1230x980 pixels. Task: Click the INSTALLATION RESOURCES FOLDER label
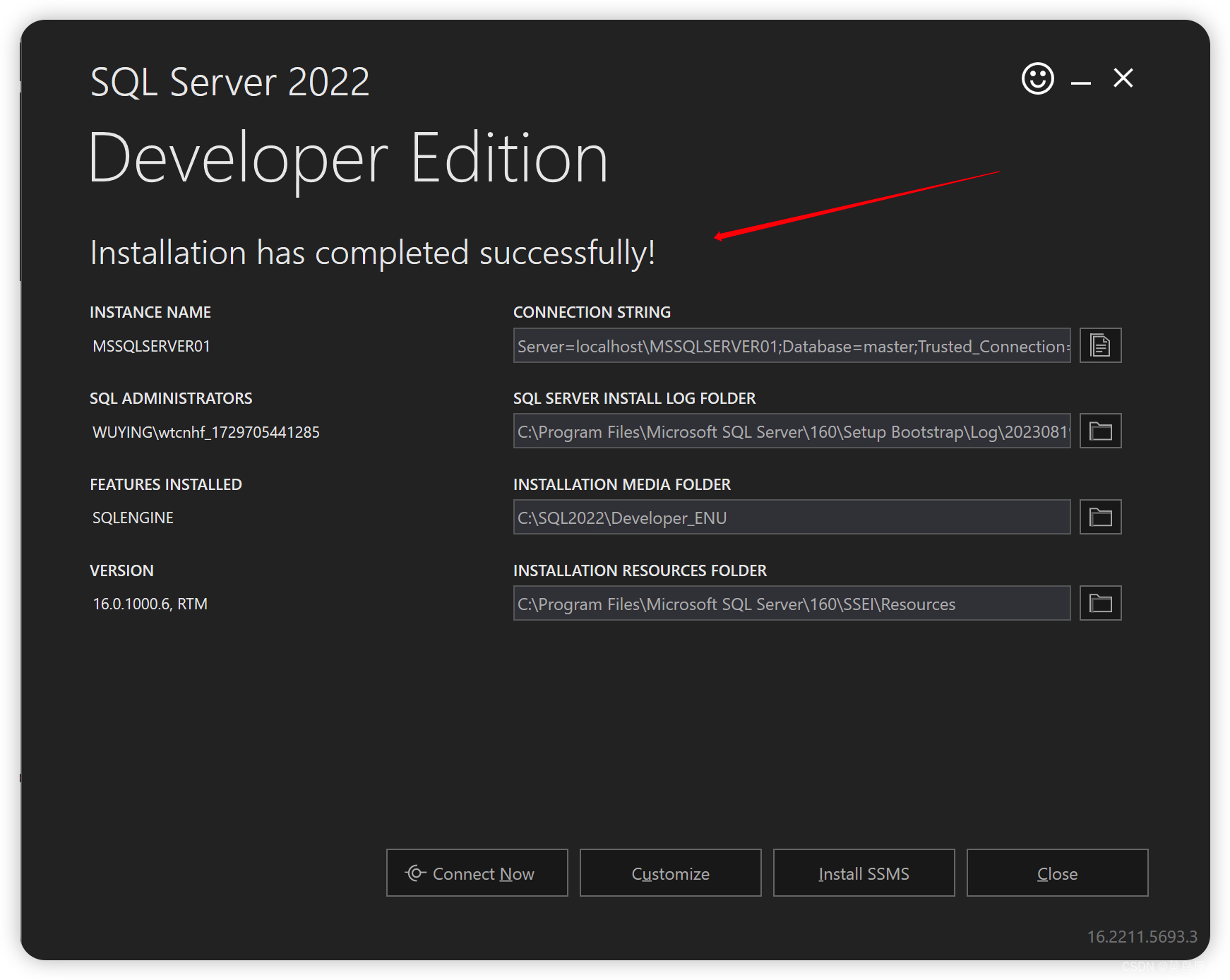click(640, 570)
